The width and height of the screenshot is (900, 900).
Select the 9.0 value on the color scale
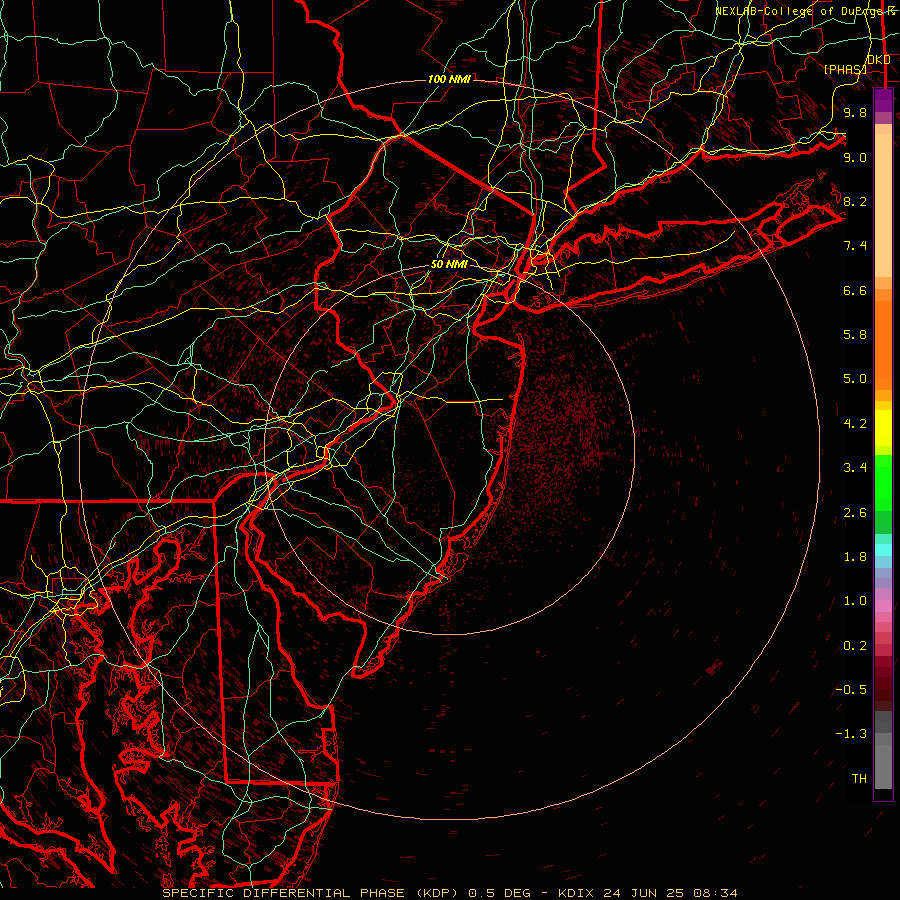855,157
